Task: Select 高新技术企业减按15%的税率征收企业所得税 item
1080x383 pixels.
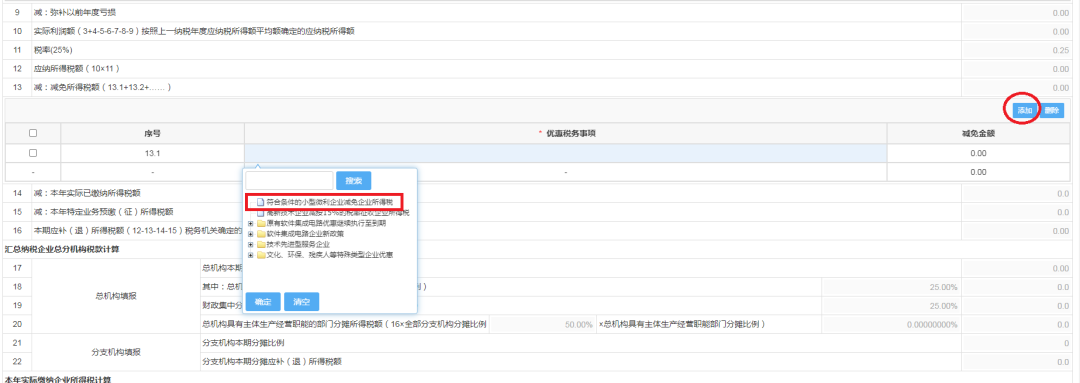Action: click(338, 213)
